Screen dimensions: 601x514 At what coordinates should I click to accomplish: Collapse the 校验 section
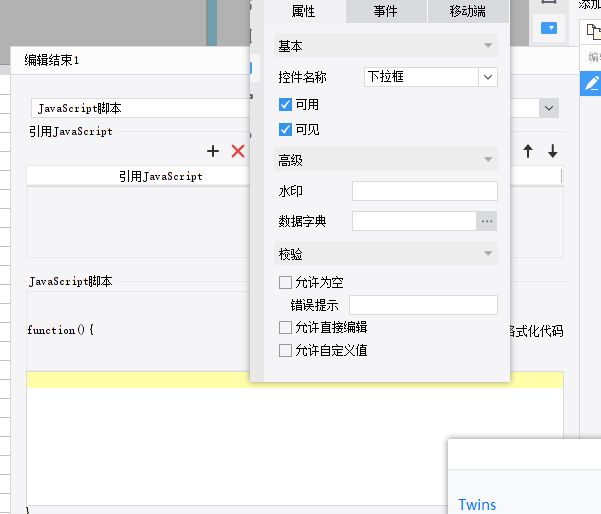pyautogui.click(x=386, y=253)
